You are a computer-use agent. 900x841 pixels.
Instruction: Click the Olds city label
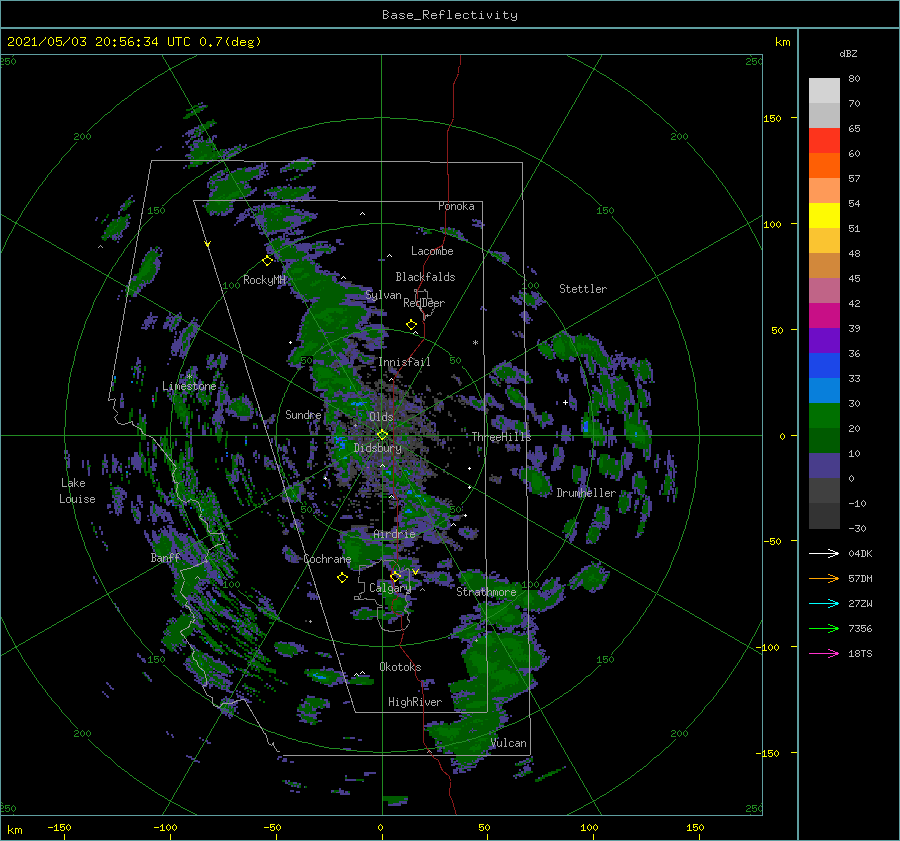(381, 417)
